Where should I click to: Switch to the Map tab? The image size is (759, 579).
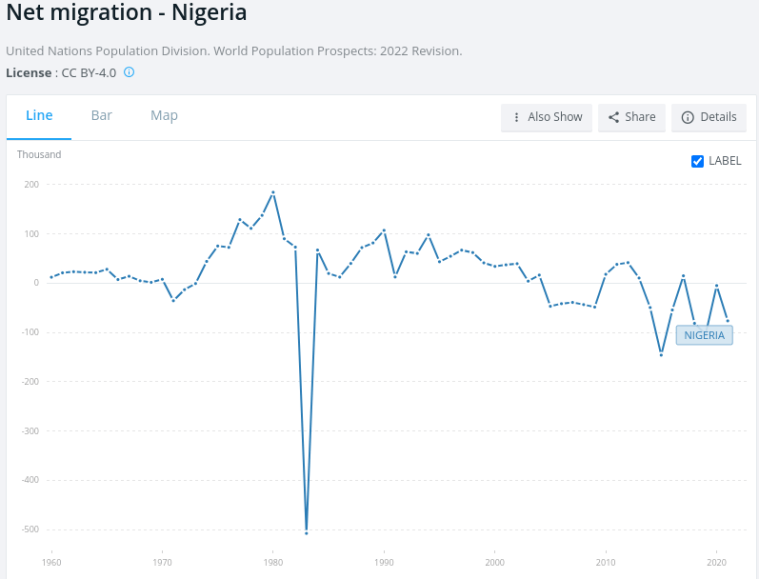click(164, 115)
